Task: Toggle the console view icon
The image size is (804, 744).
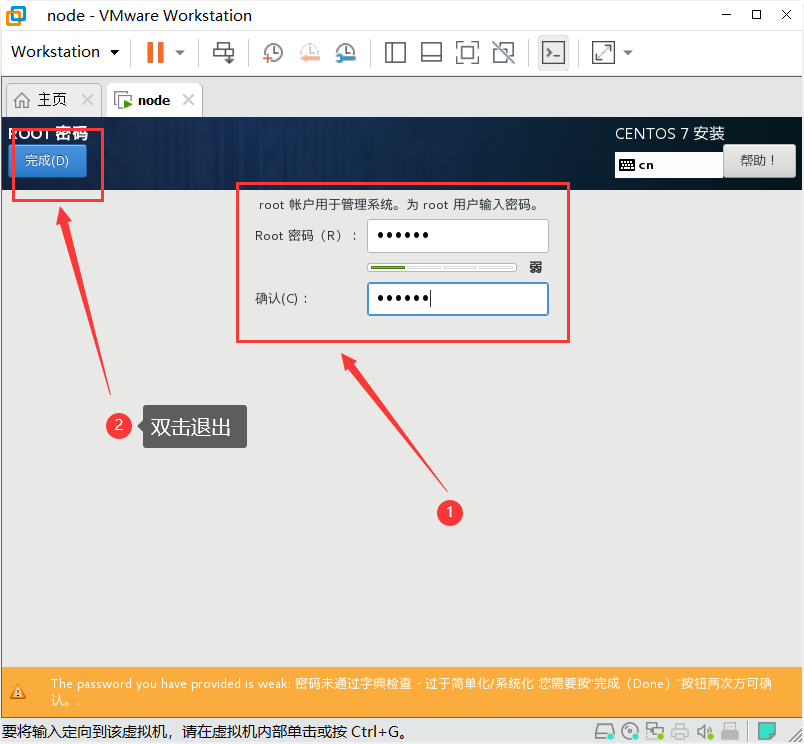Action: pos(553,52)
